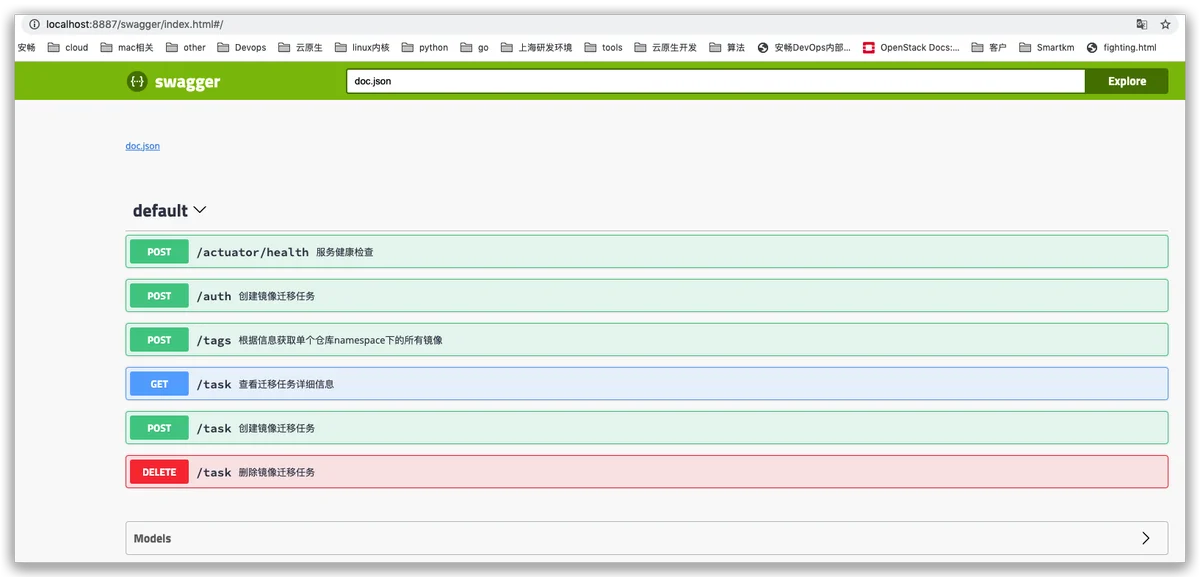The image size is (1200, 577).
Task: Open the 云原生 bookmark folder
Action: pos(301,47)
